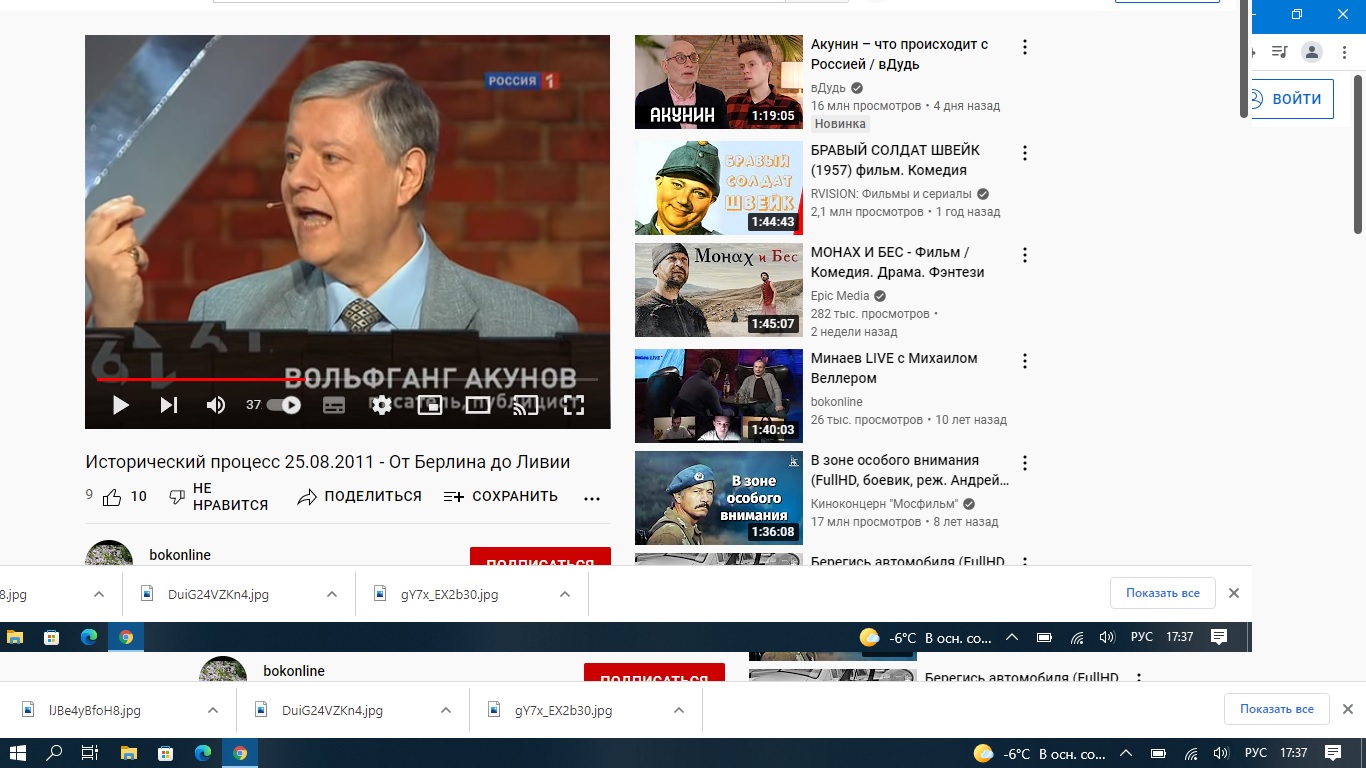Image resolution: width=1366 pixels, height=768 pixels.
Task: Open the Монах и Бес thumbnail
Action: tap(719, 290)
